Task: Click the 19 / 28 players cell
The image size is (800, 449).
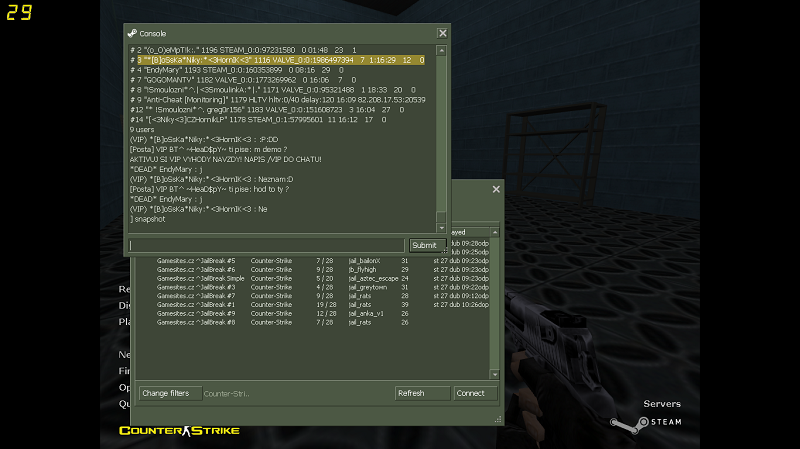Action: click(x=326, y=305)
